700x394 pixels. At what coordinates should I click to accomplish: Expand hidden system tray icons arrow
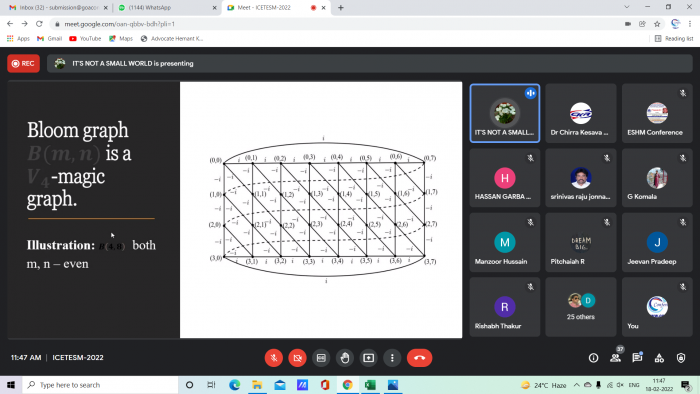(x=577, y=385)
